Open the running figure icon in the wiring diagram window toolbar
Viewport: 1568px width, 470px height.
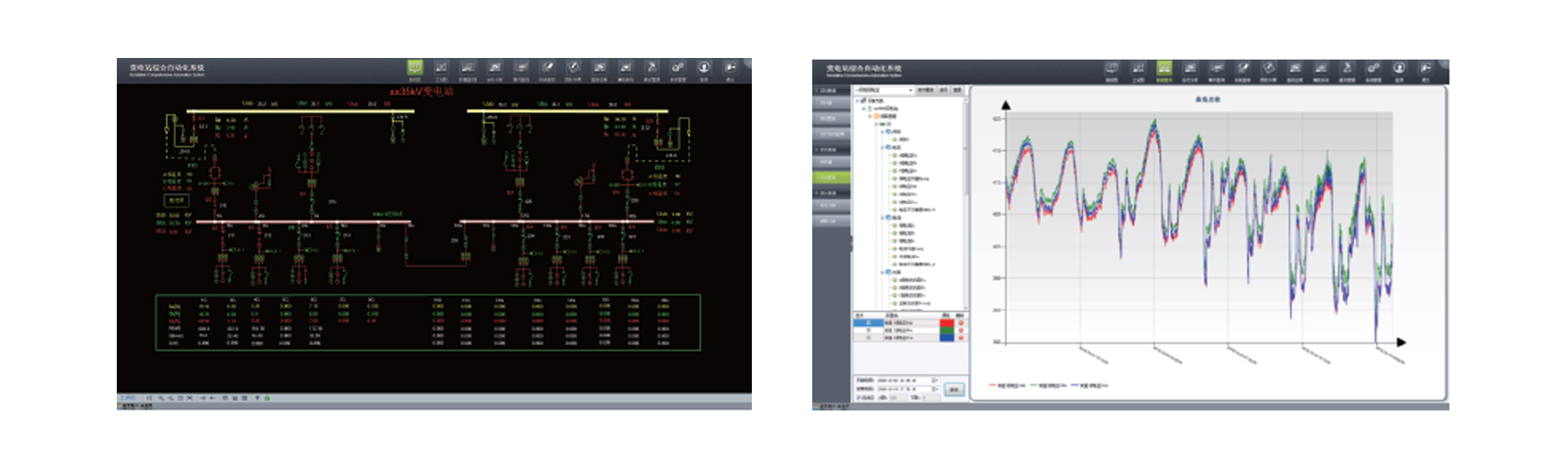tap(652, 67)
